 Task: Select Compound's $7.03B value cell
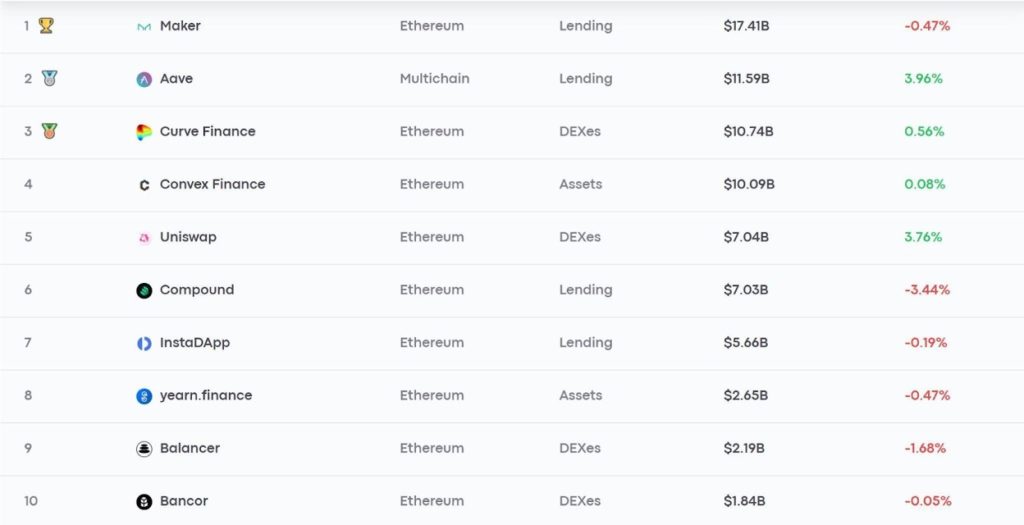(x=746, y=289)
